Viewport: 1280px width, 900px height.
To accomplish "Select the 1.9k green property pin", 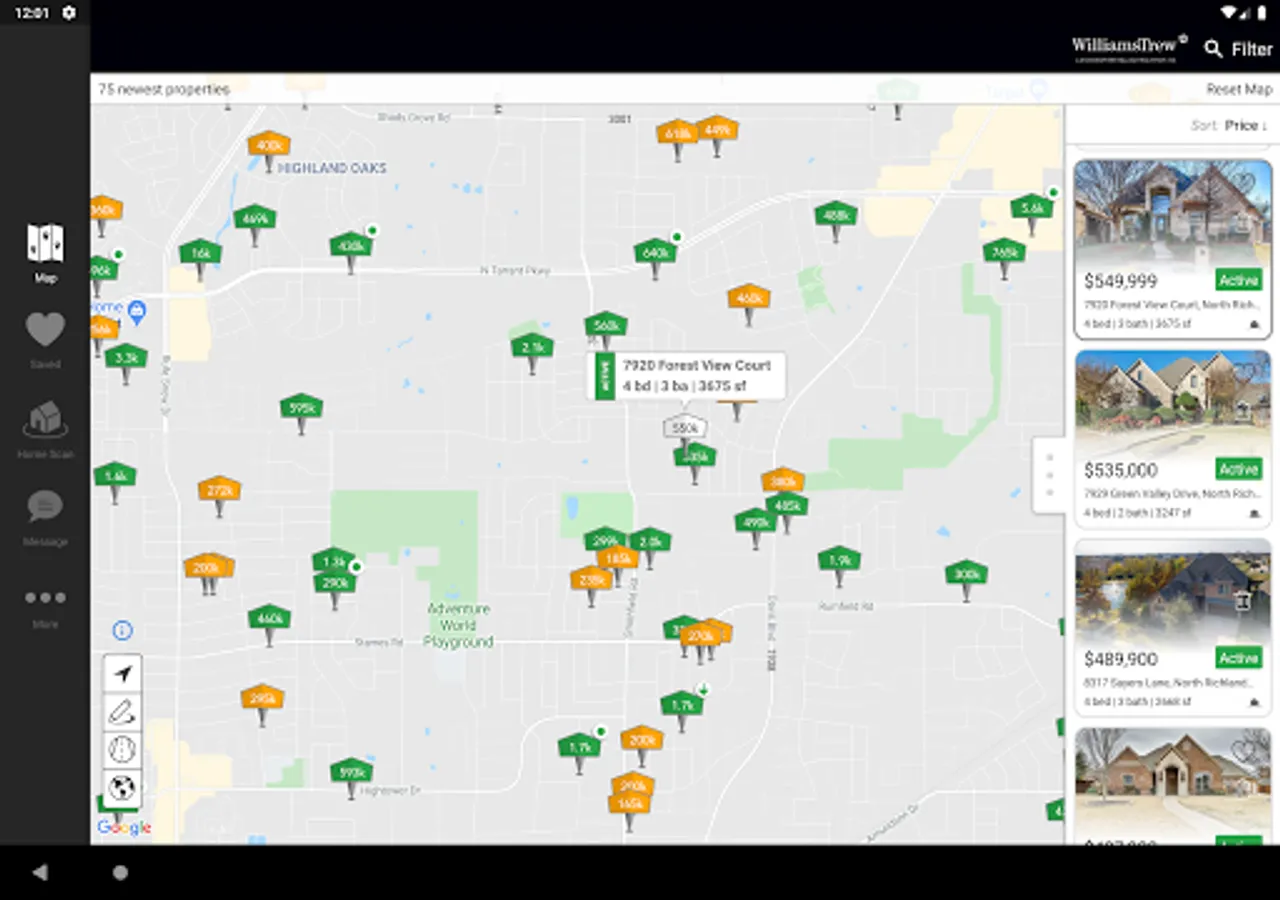I will pos(839,560).
